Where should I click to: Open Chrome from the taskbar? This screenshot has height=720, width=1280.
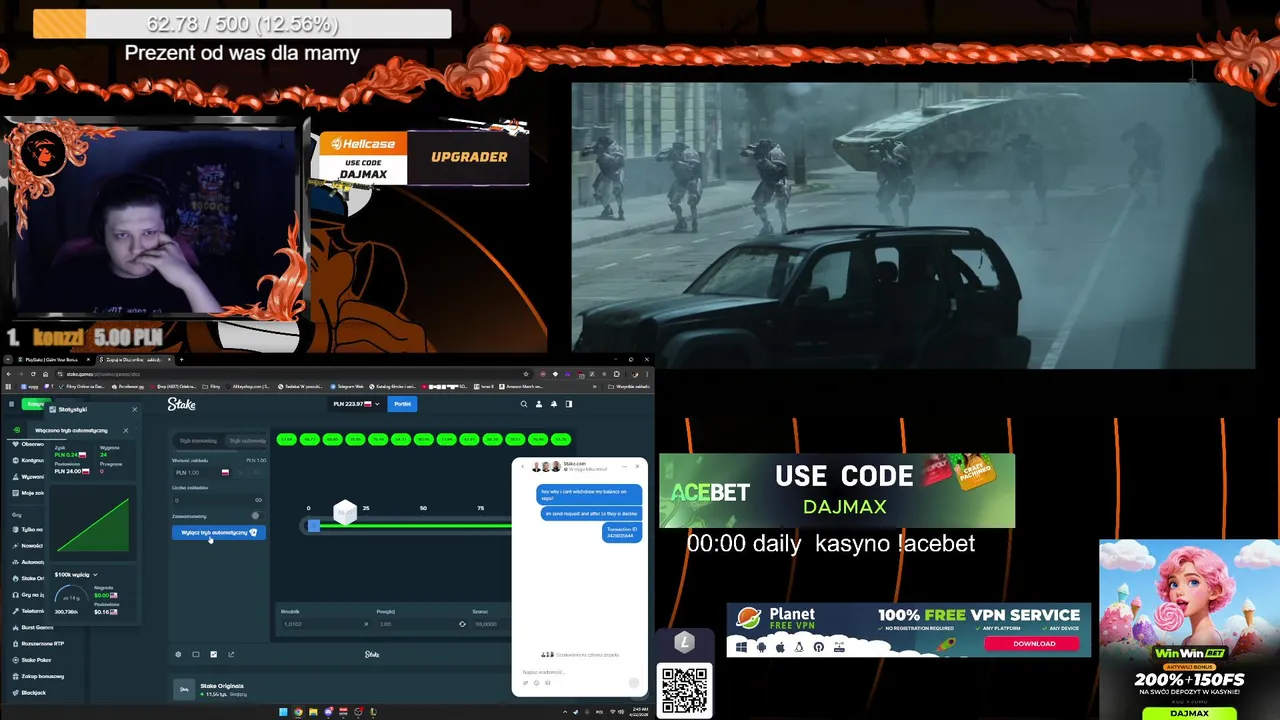pyautogui.click(x=298, y=712)
